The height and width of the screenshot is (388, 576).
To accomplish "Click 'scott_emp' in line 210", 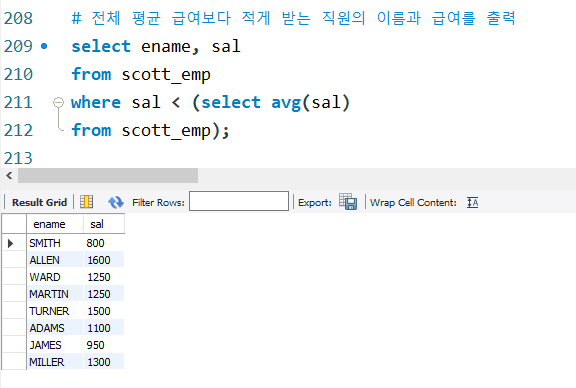I will pos(166,75).
